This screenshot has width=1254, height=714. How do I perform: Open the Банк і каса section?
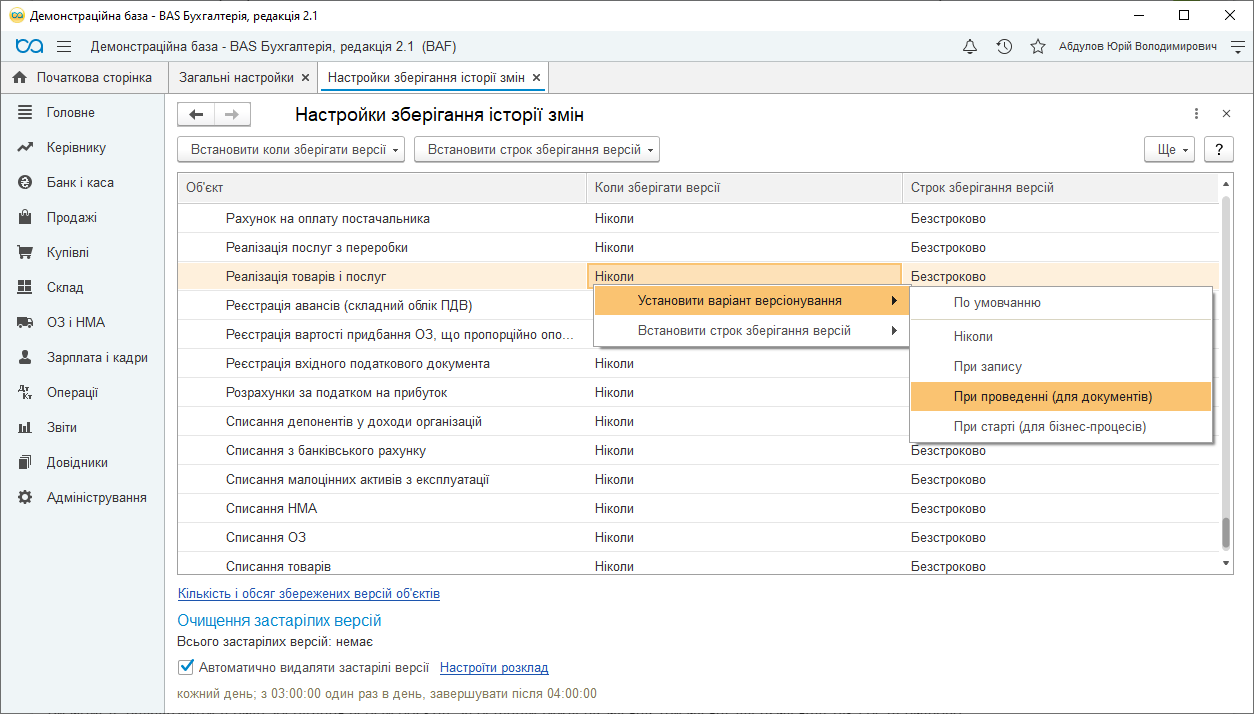coord(80,183)
